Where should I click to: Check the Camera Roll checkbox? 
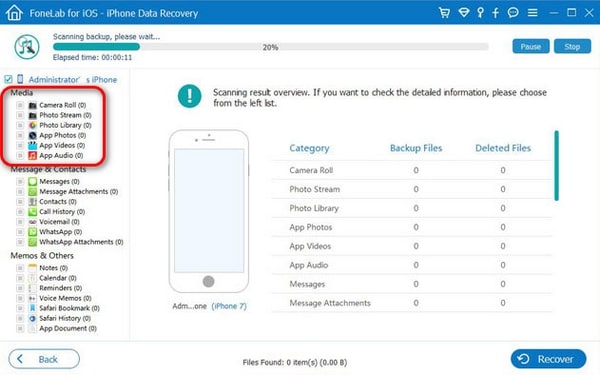point(20,105)
